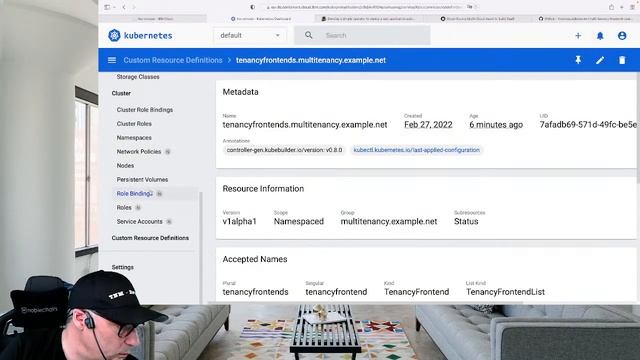Switch to the GitHub browser tab
Image resolution: width=640 pixels, height=360 pixels.
585,19
